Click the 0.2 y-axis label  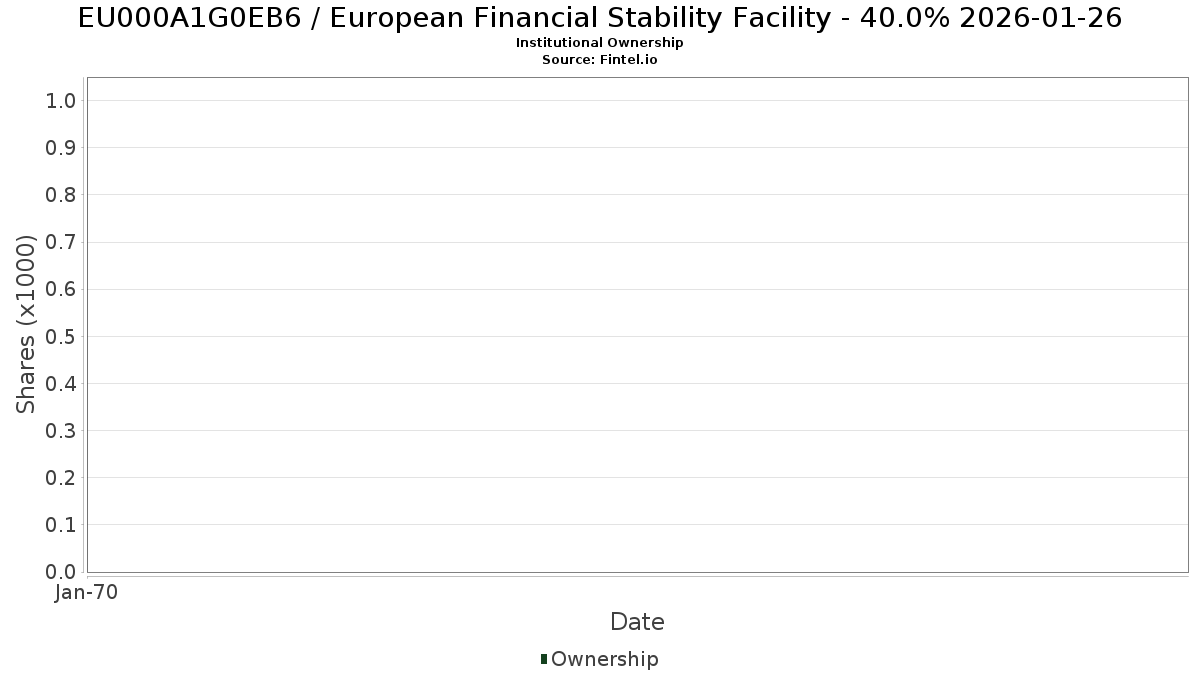pos(60,477)
